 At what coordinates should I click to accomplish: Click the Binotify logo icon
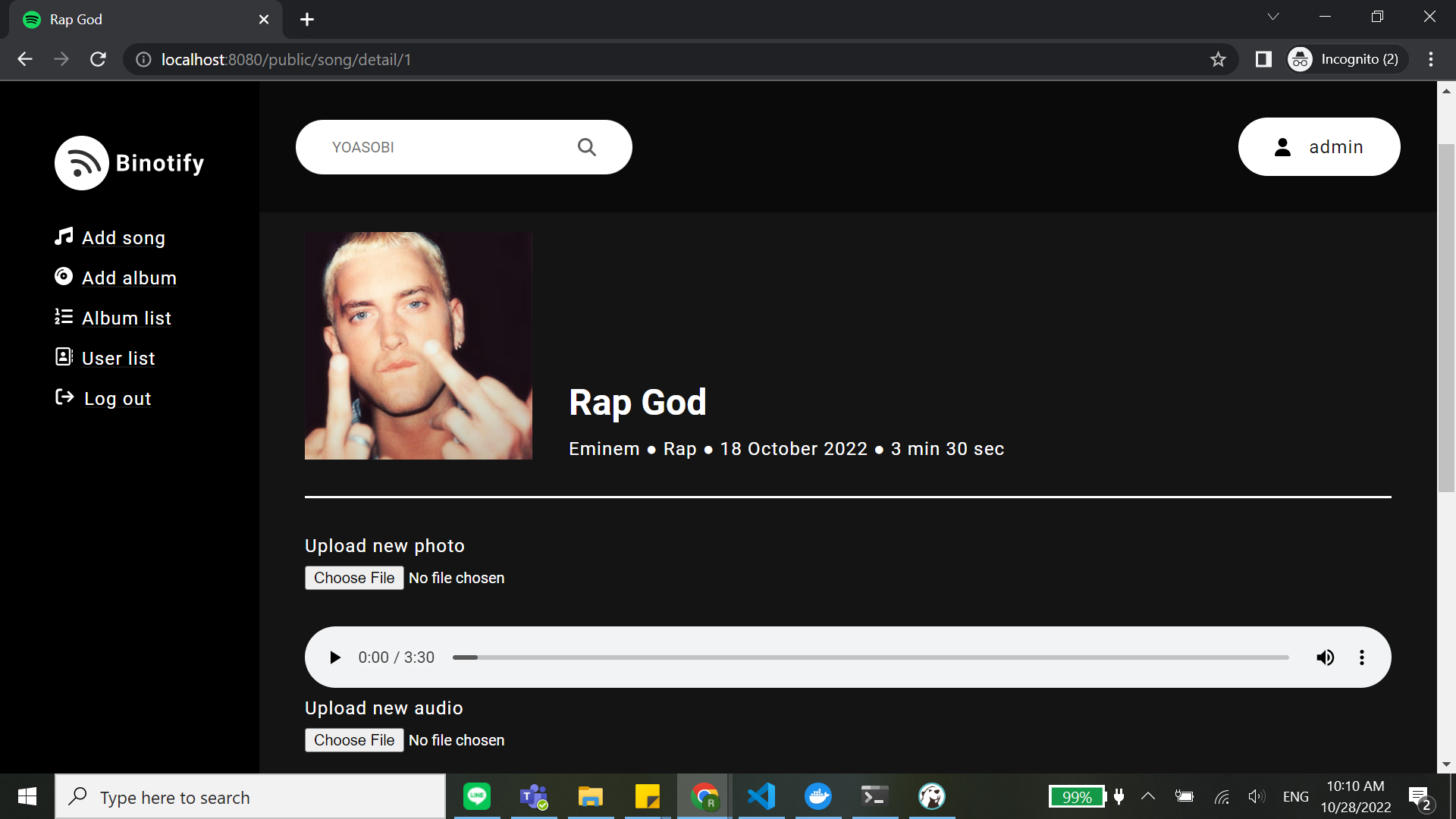82,163
